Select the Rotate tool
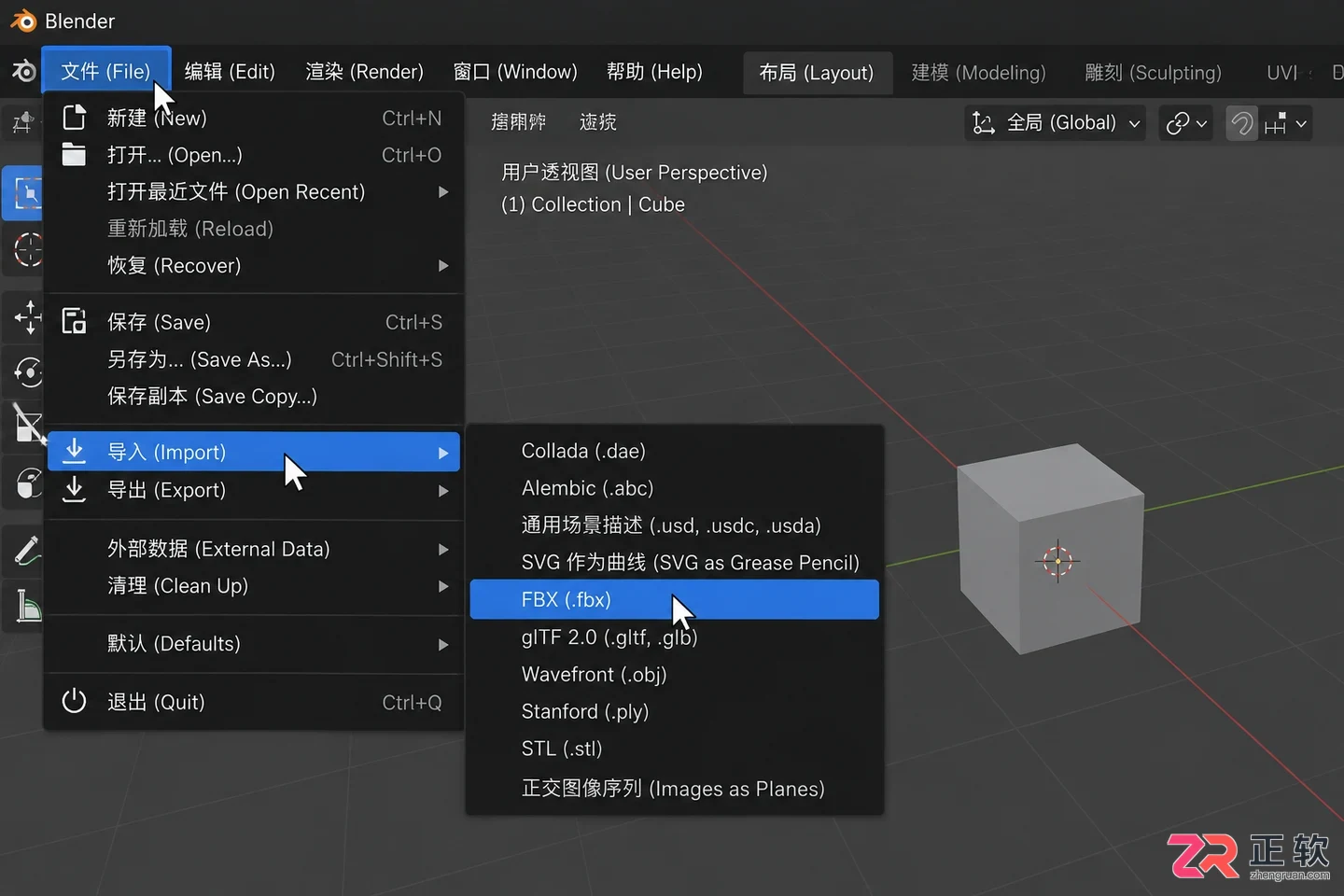The height and width of the screenshot is (896, 1344). [28, 371]
